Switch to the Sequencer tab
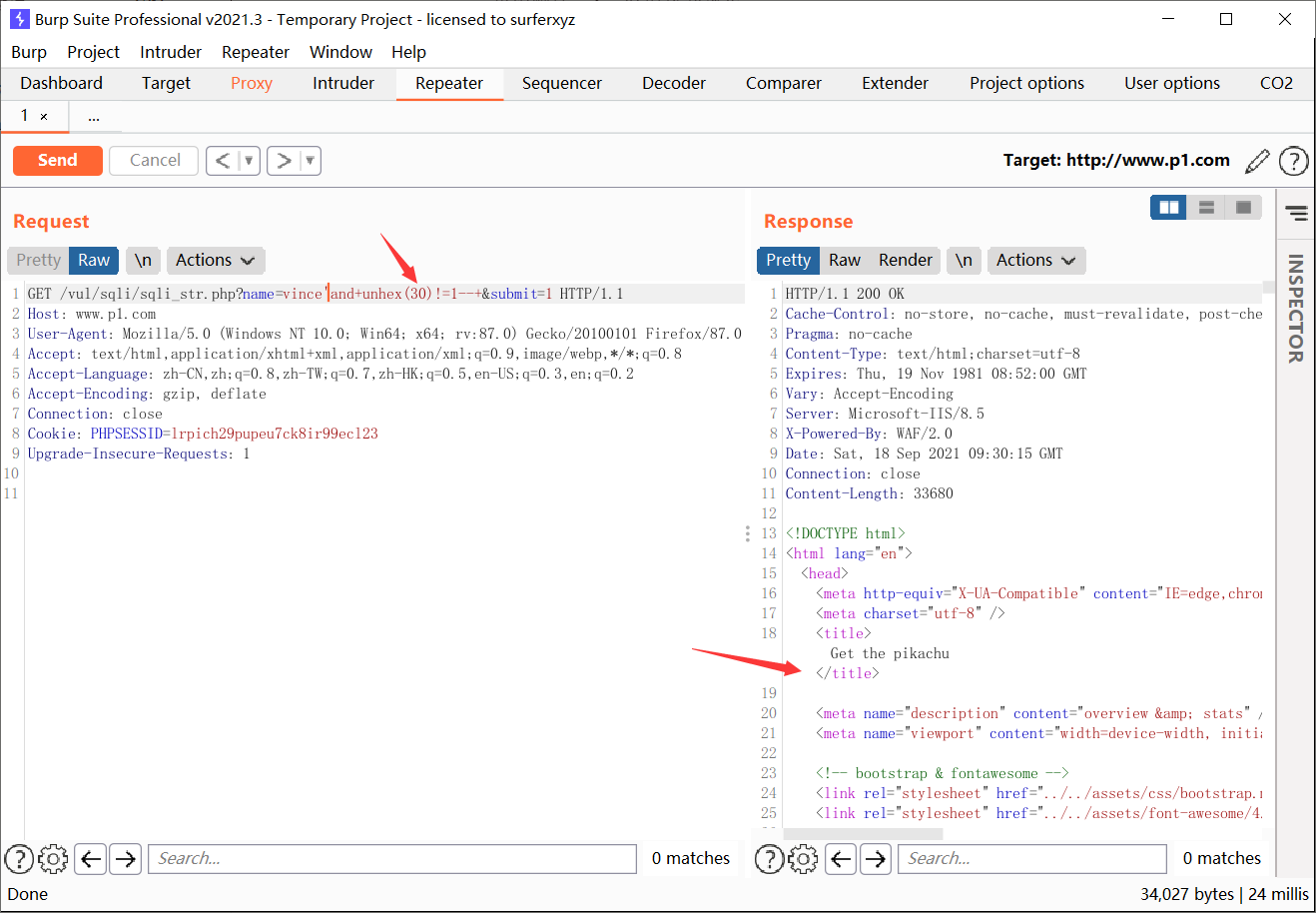Image resolution: width=1316 pixels, height=913 pixels. [x=562, y=83]
